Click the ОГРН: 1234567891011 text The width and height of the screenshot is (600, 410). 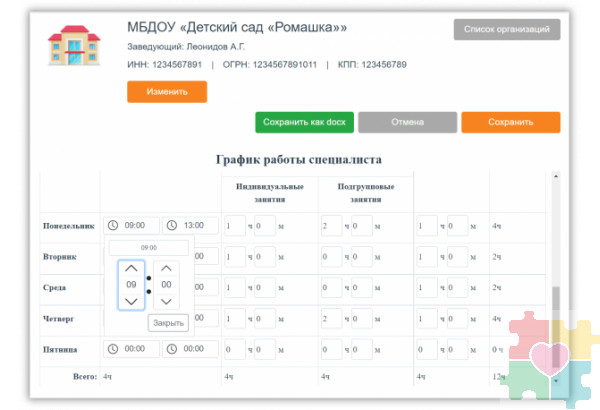coord(270,65)
